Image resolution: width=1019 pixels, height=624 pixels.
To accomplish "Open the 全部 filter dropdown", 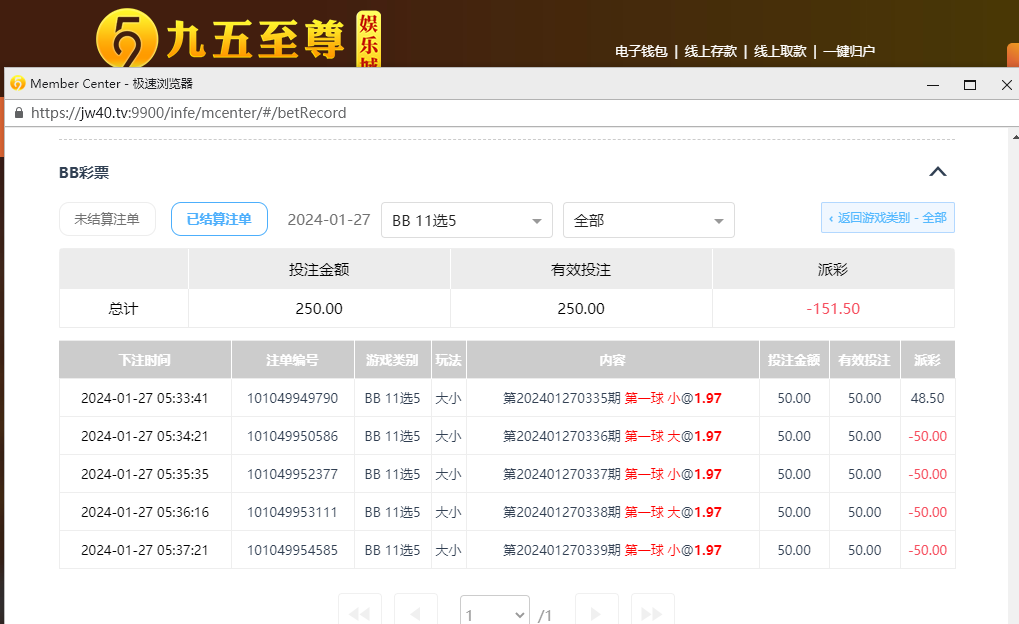I will [648, 220].
